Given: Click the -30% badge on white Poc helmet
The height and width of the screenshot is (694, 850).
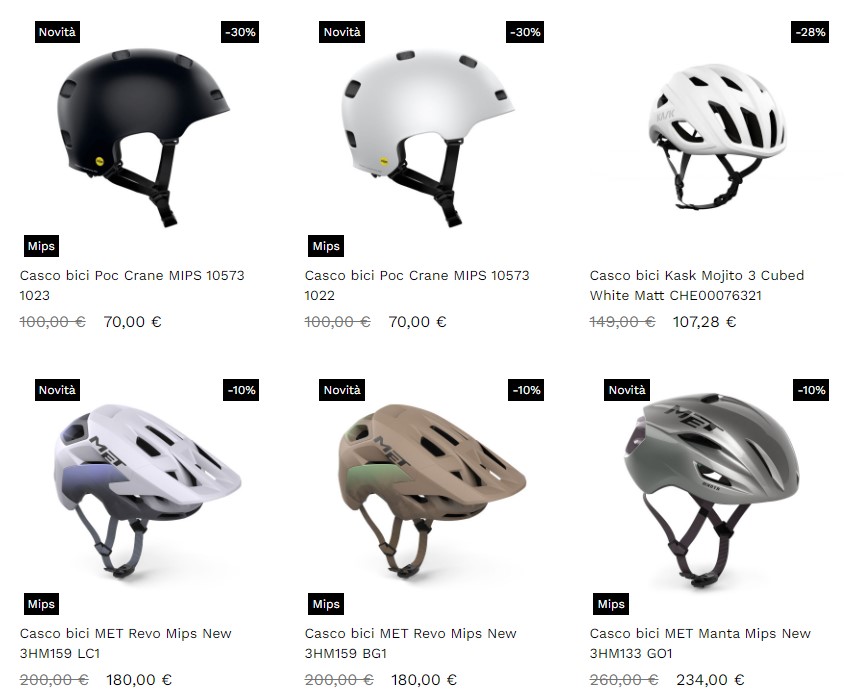Looking at the screenshot, I should [525, 32].
